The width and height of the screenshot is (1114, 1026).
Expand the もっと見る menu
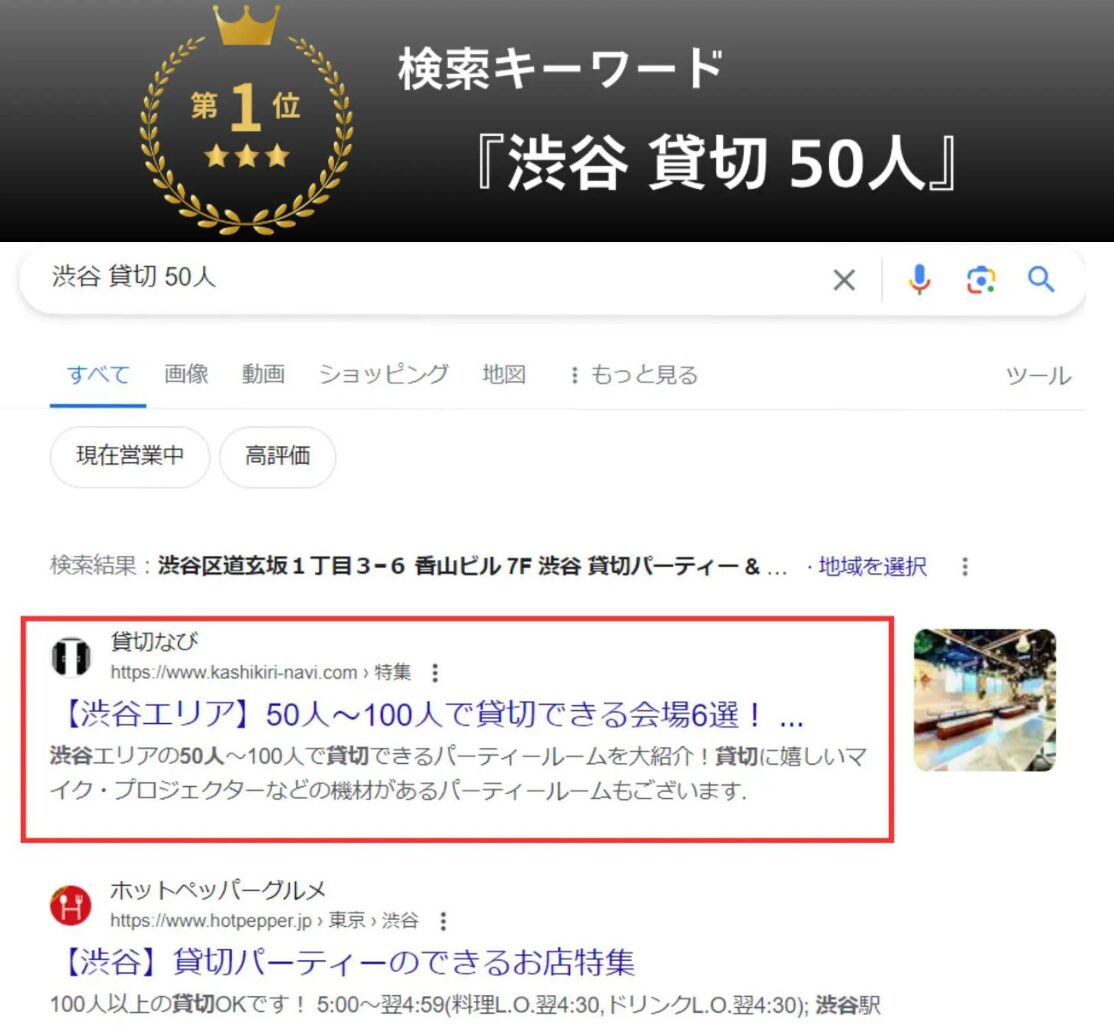[634, 374]
